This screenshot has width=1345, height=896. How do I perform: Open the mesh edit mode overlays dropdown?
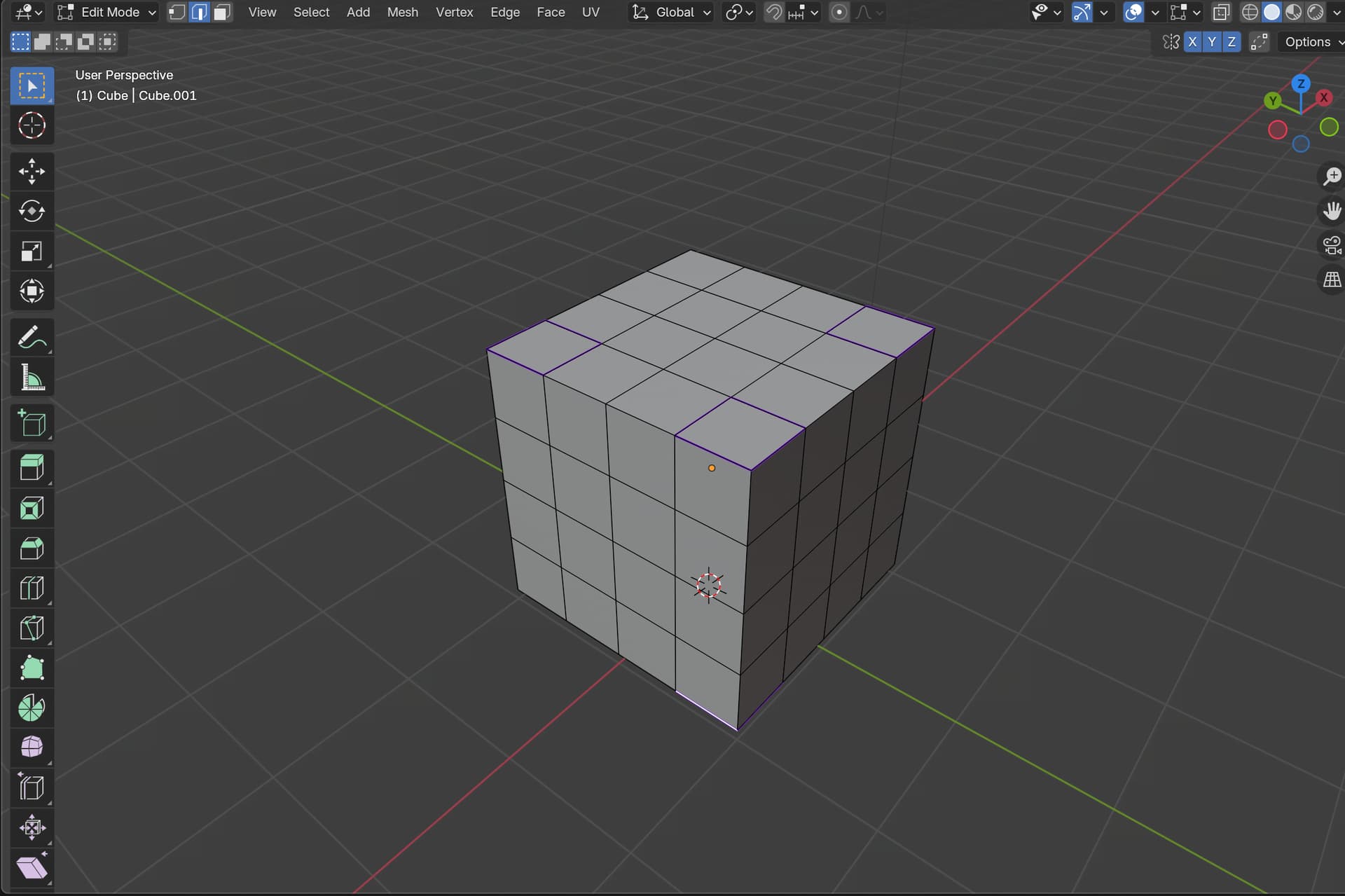click(1185, 12)
